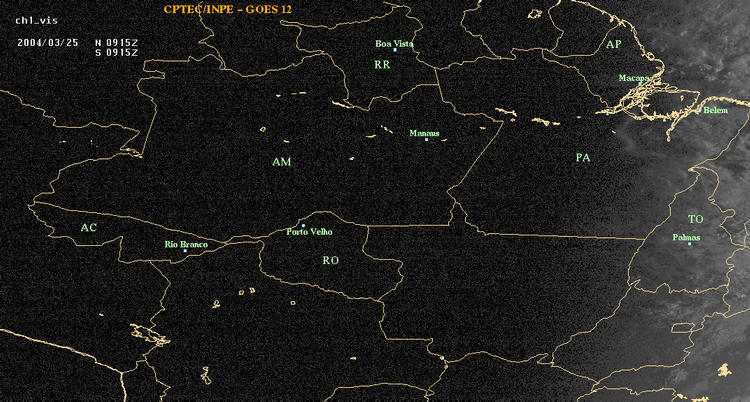
Task: Select the RR state label
Action: (382, 65)
